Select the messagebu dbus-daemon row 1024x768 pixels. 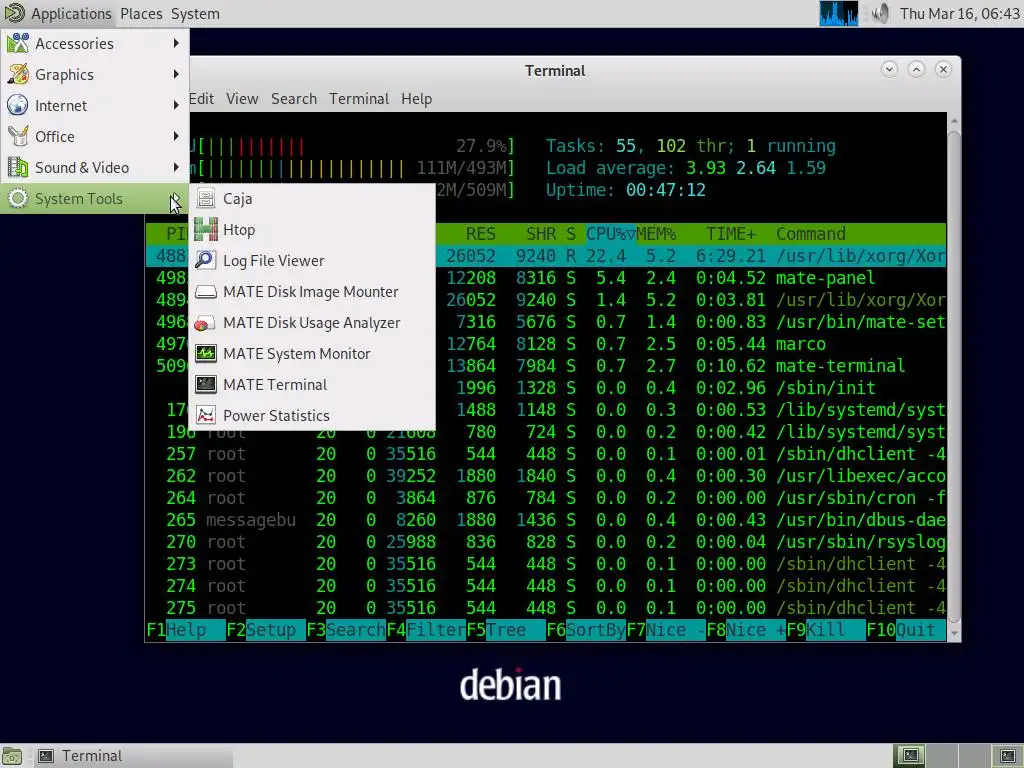point(545,520)
